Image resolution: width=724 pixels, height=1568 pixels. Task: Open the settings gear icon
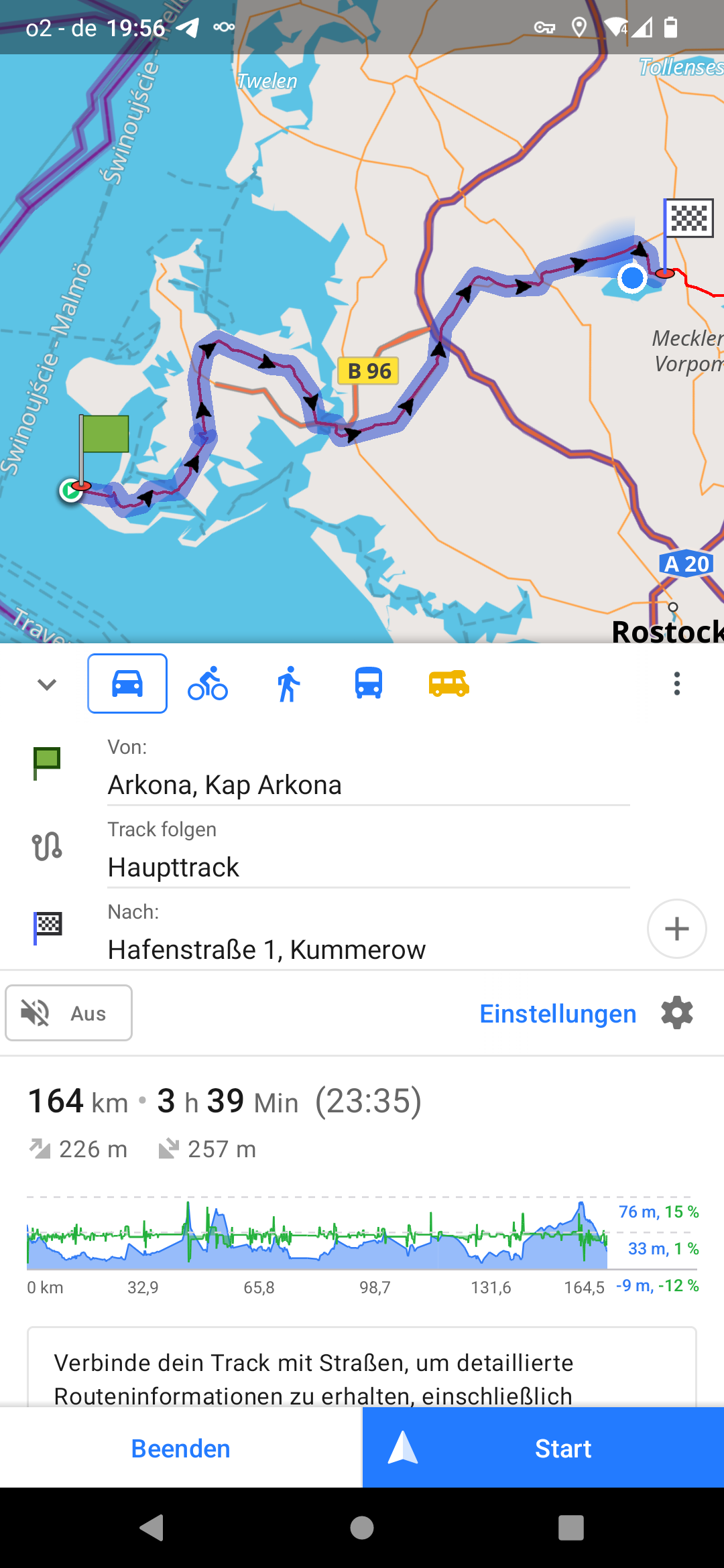pyautogui.click(x=677, y=1012)
